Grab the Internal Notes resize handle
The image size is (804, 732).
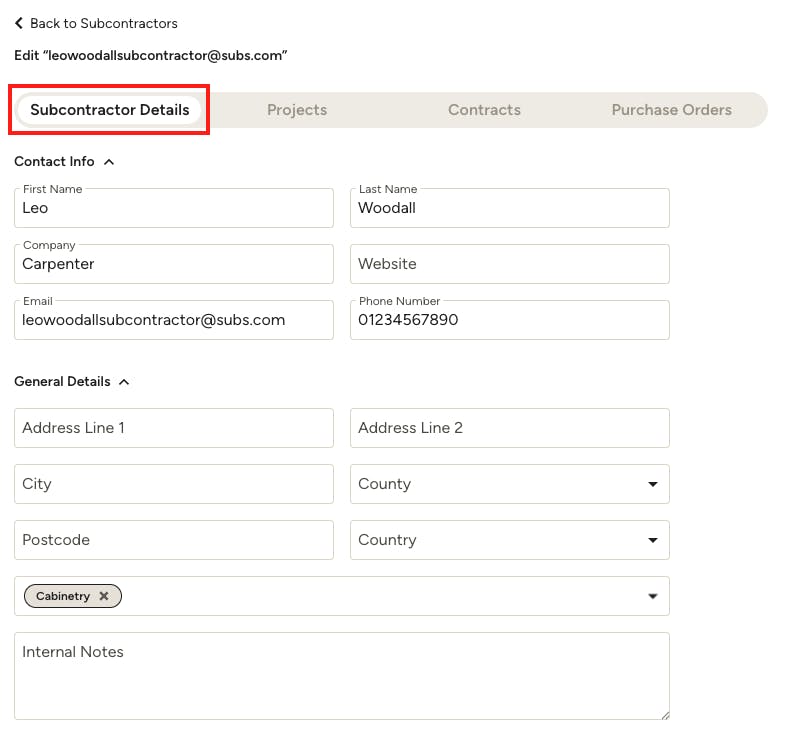[x=664, y=714]
